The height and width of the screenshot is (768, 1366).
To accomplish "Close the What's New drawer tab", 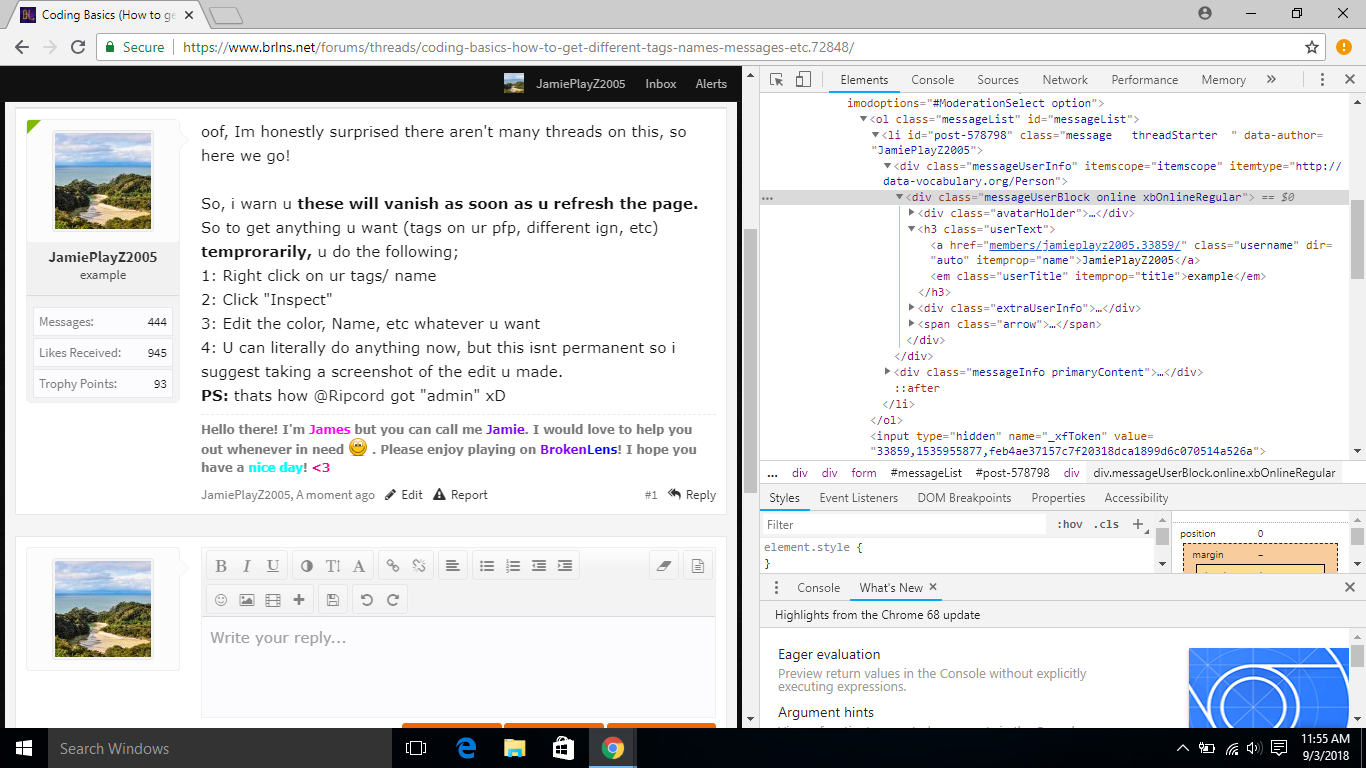I will click(933, 587).
